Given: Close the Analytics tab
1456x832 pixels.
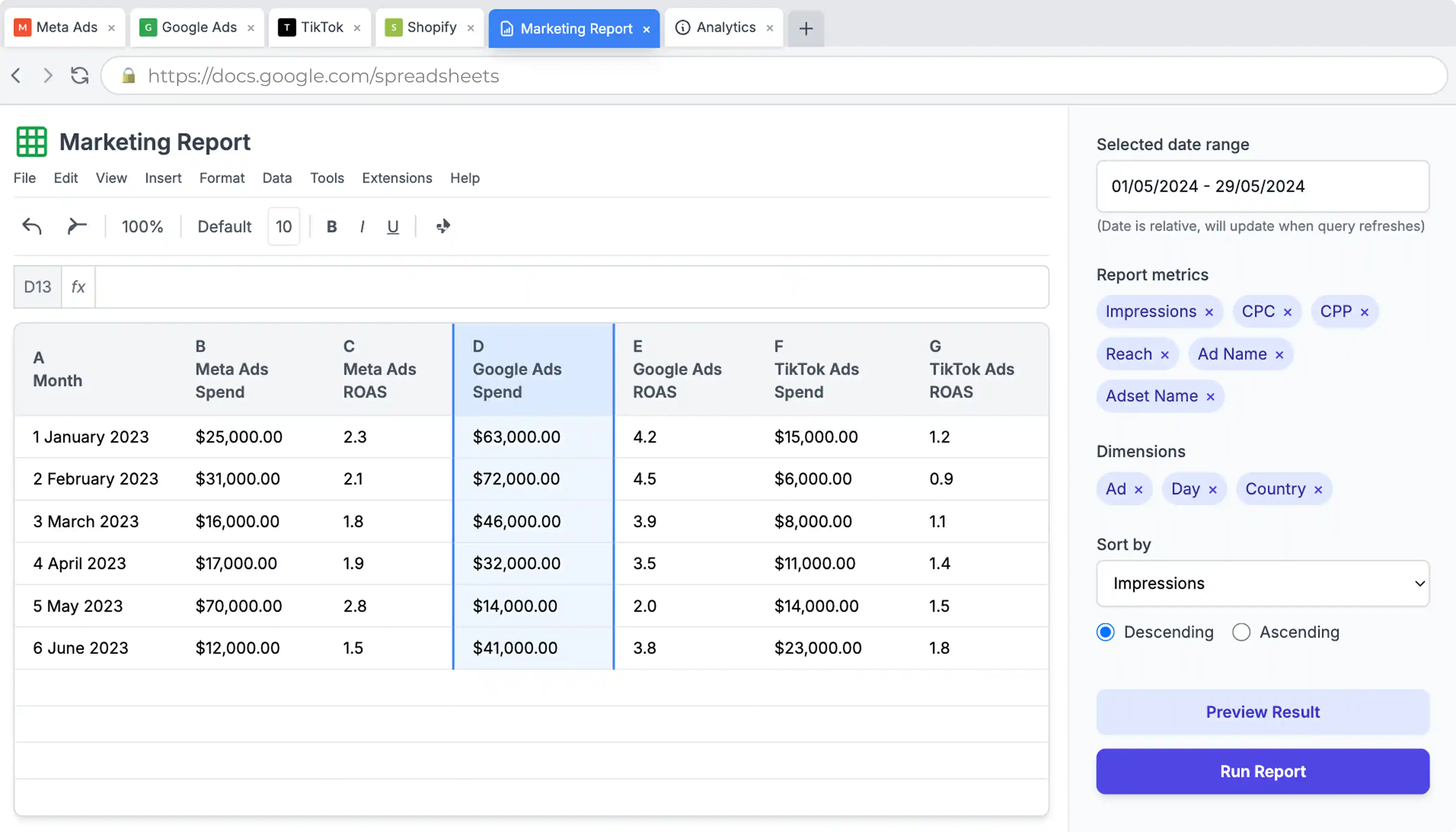Looking at the screenshot, I should [770, 28].
